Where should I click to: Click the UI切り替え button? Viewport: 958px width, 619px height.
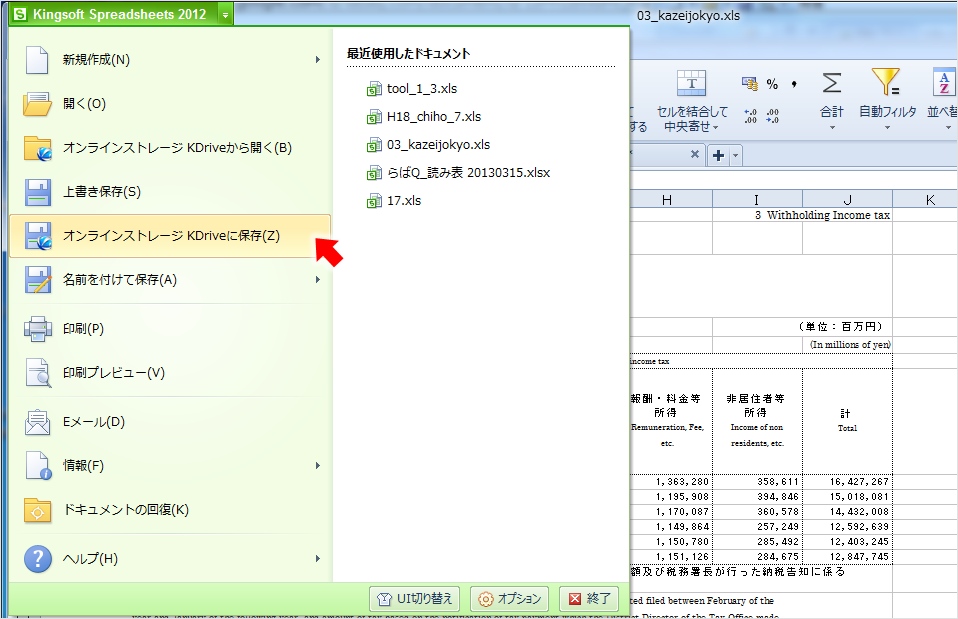click(415, 599)
